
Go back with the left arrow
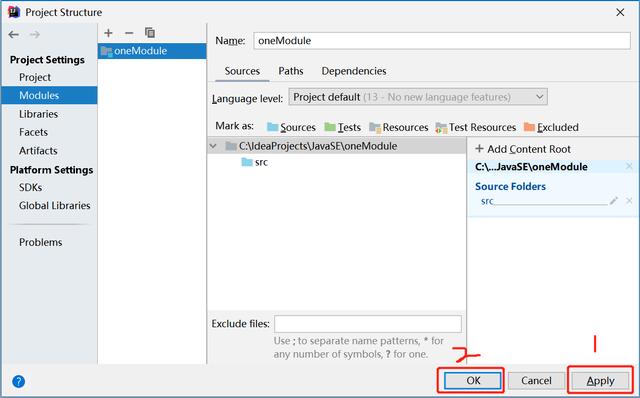(13, 35)
